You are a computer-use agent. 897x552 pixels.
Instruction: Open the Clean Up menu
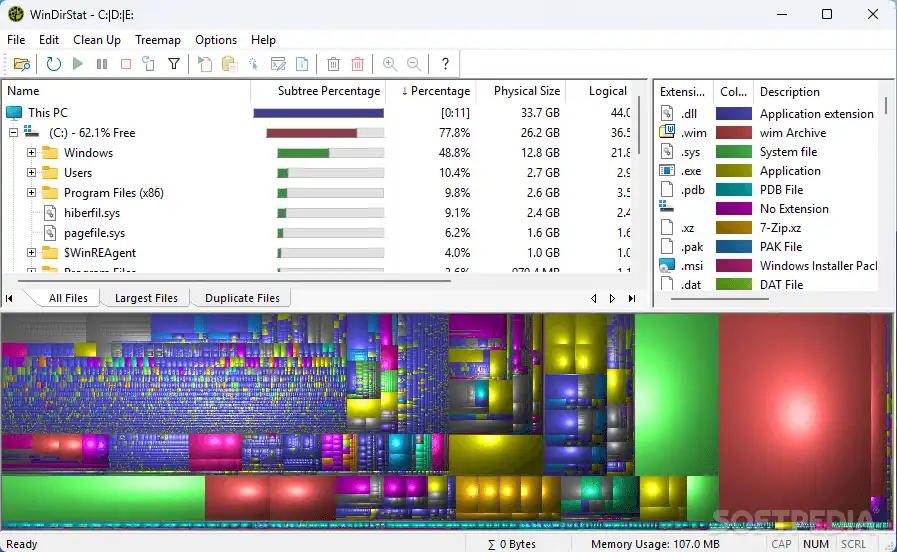97,40
